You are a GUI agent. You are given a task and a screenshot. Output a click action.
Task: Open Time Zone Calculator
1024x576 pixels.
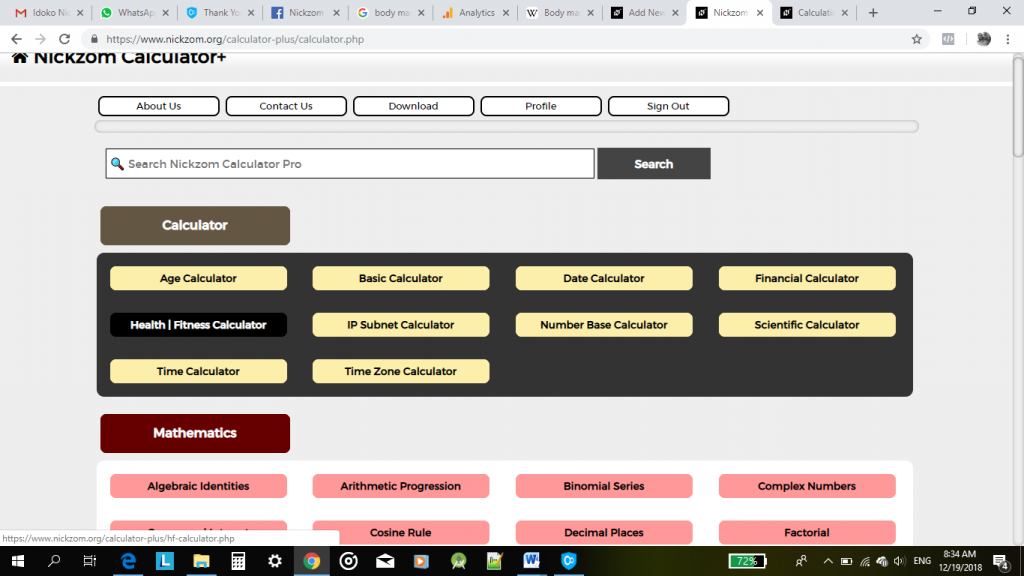coord(401,371)
